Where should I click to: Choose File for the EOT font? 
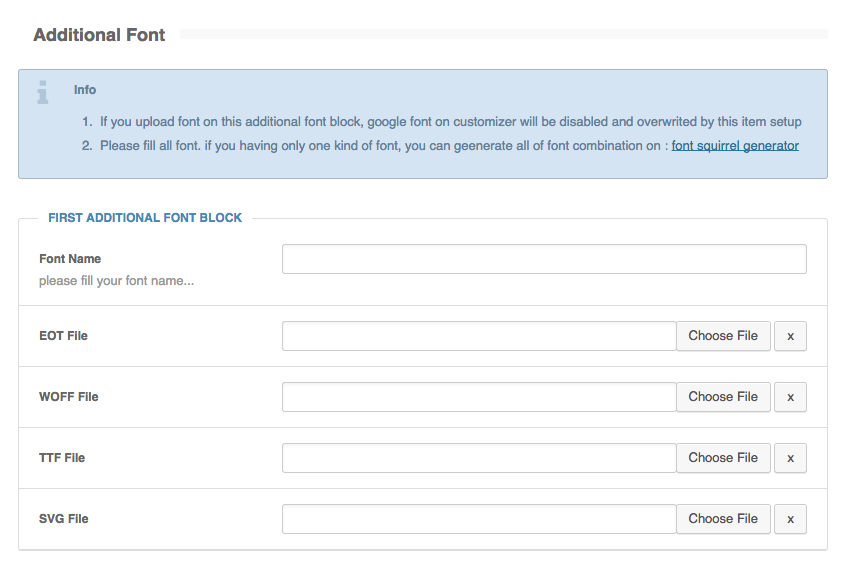coord(723,336)
